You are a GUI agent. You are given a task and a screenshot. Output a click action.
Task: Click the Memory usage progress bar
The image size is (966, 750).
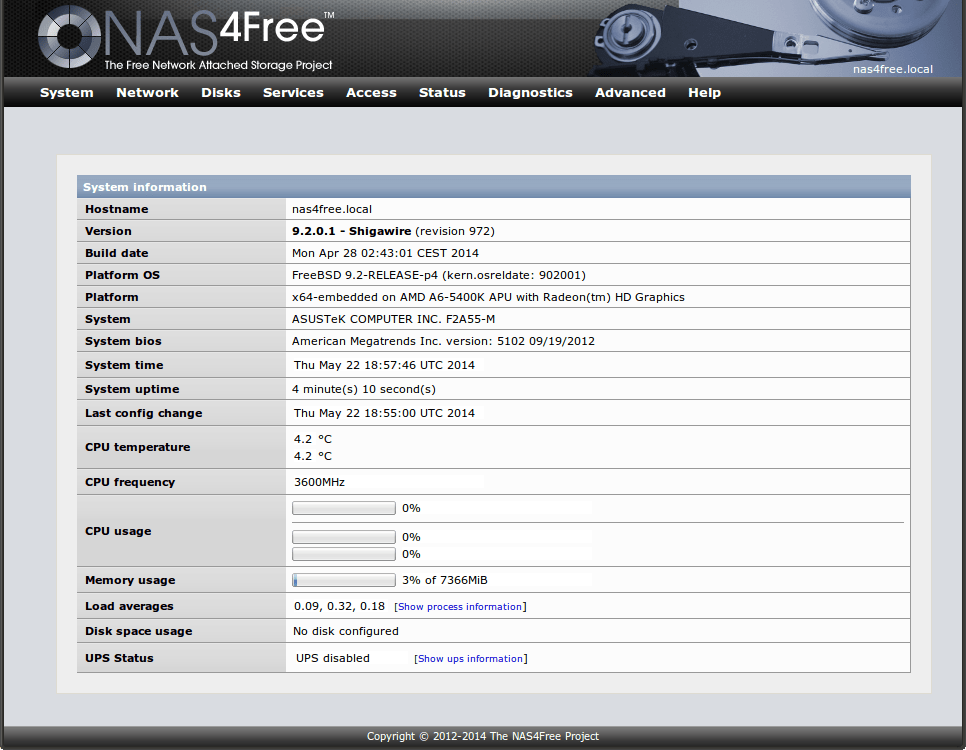coord(343,580)
